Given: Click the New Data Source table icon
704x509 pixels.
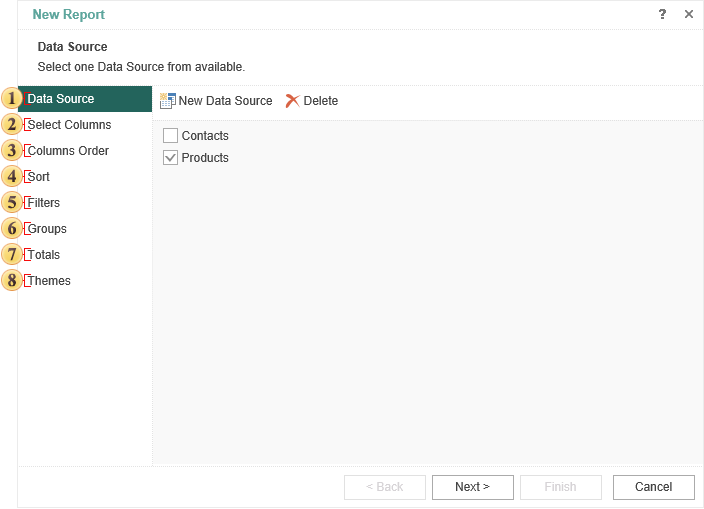Looking at the screenshot, I should click(x=167, y=100).
